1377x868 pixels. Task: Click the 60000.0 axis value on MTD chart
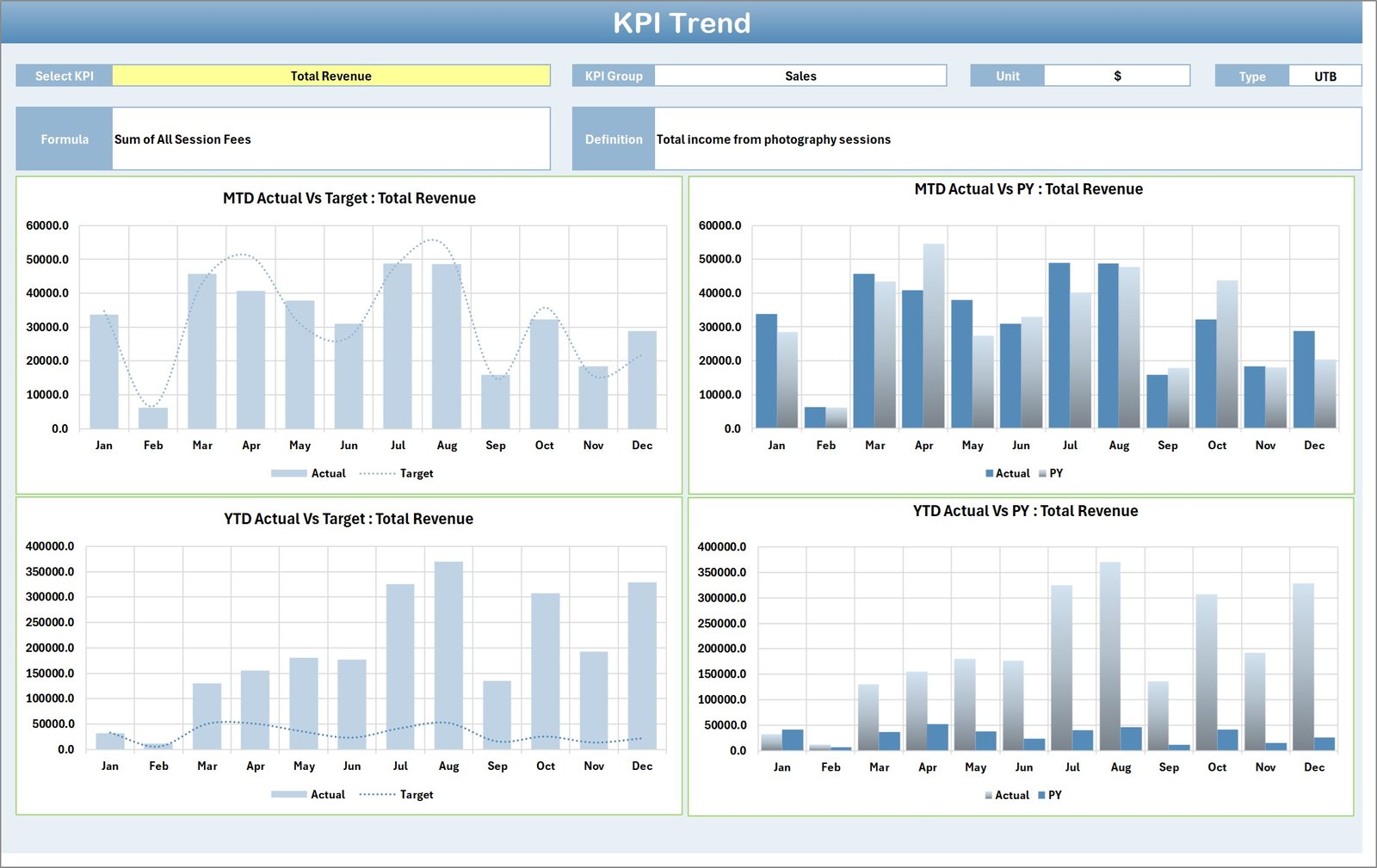click(x=46, y=225)
